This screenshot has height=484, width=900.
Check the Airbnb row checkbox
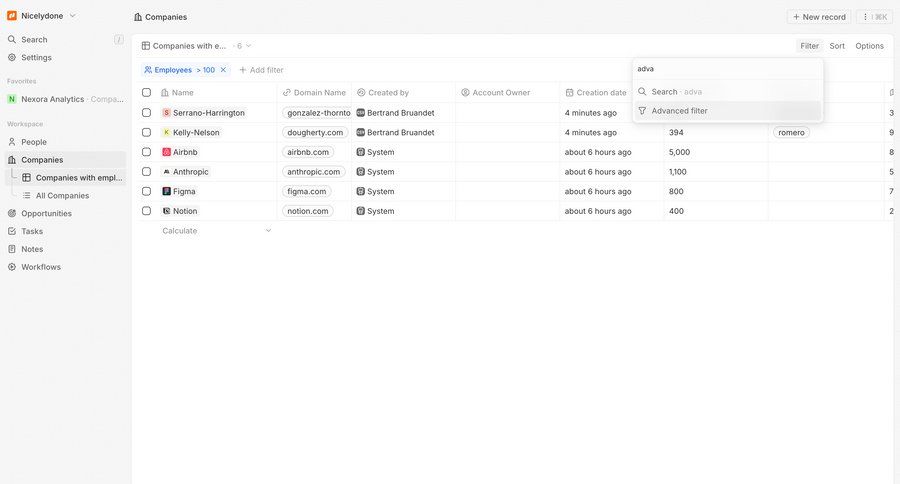146,152
